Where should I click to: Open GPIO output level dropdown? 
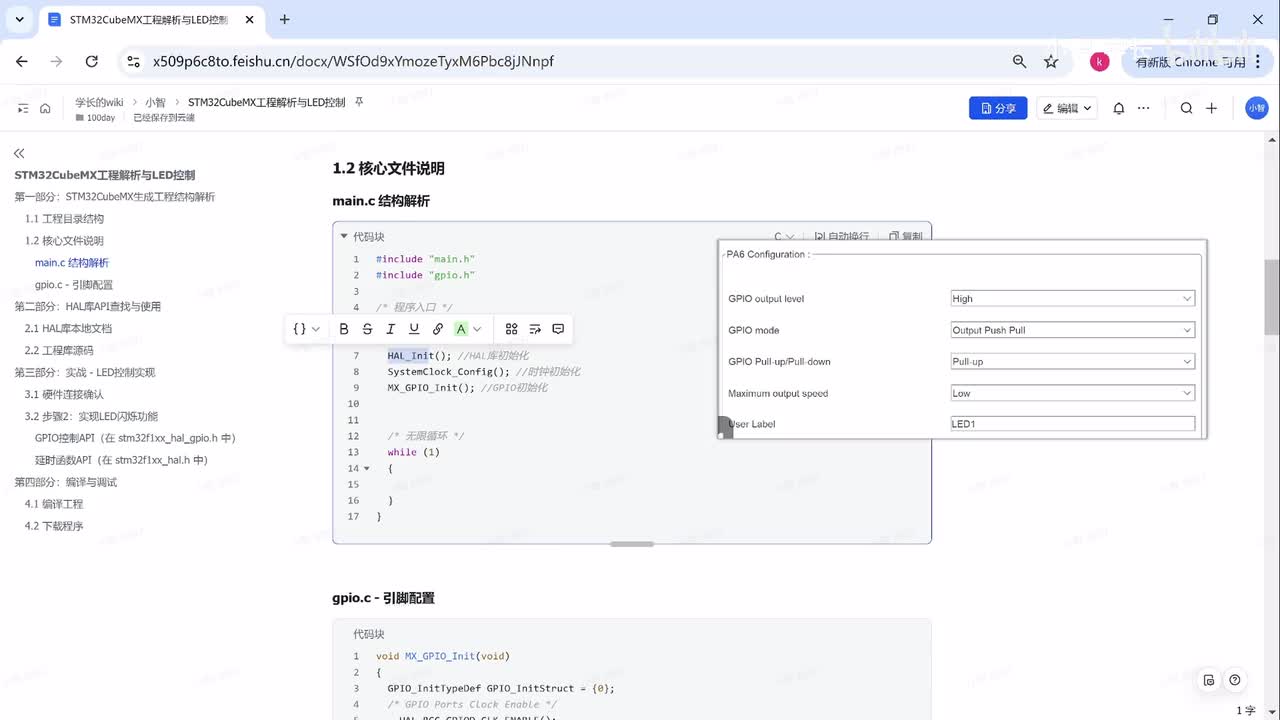pos(1073,298)
